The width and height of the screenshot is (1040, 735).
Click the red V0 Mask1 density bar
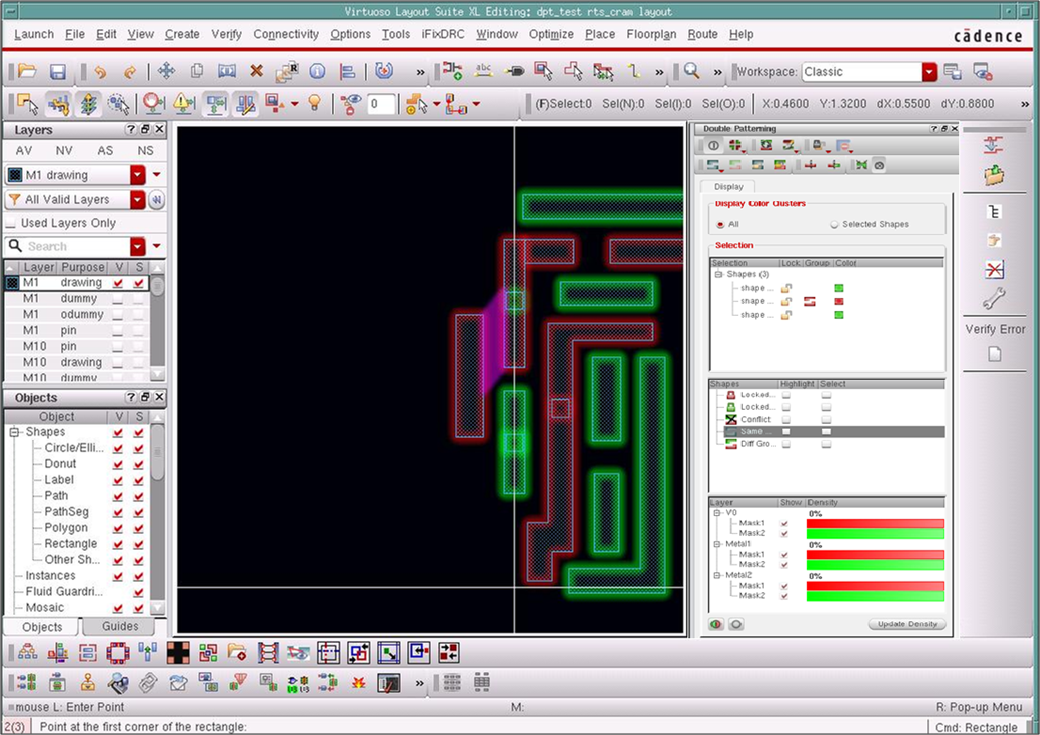tap(875, 523)
